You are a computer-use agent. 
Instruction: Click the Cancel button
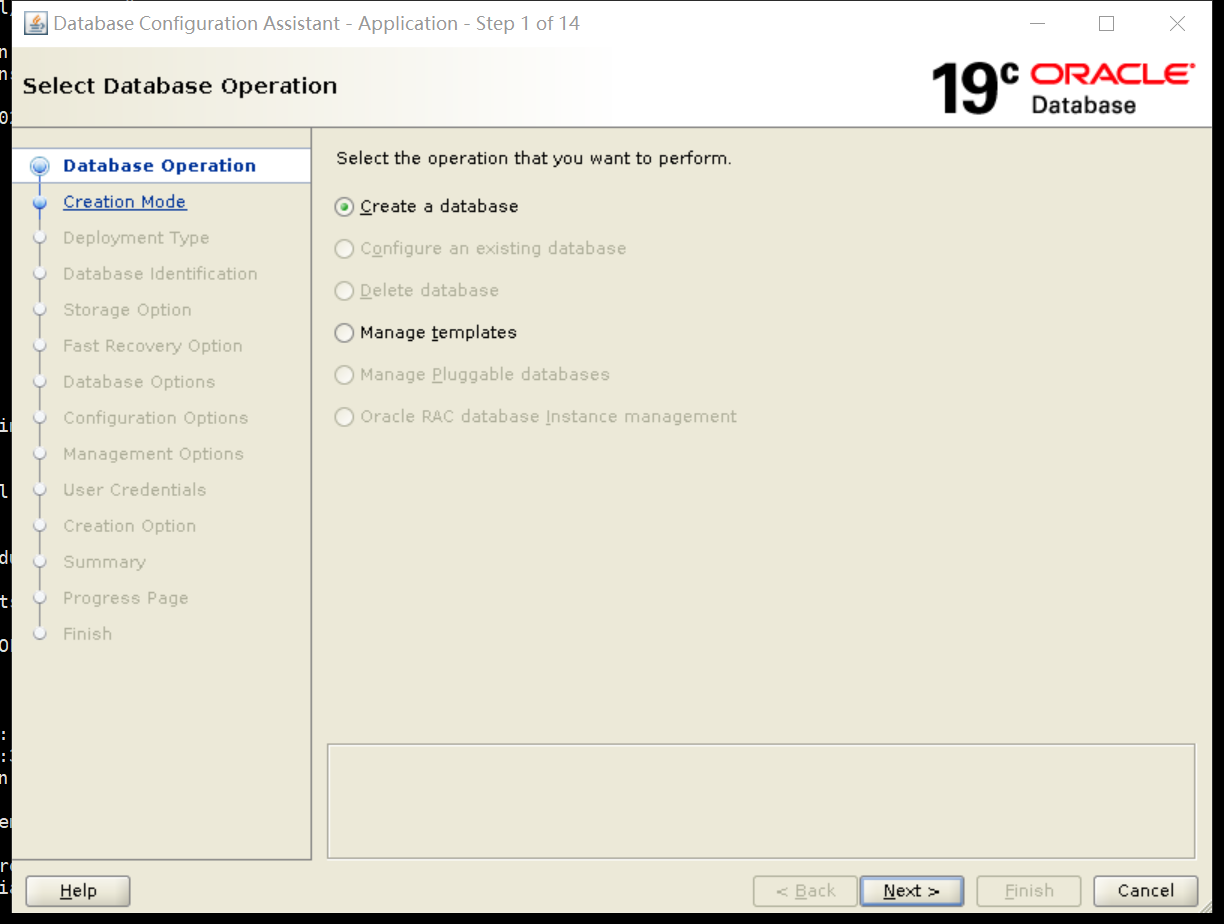1144,890
